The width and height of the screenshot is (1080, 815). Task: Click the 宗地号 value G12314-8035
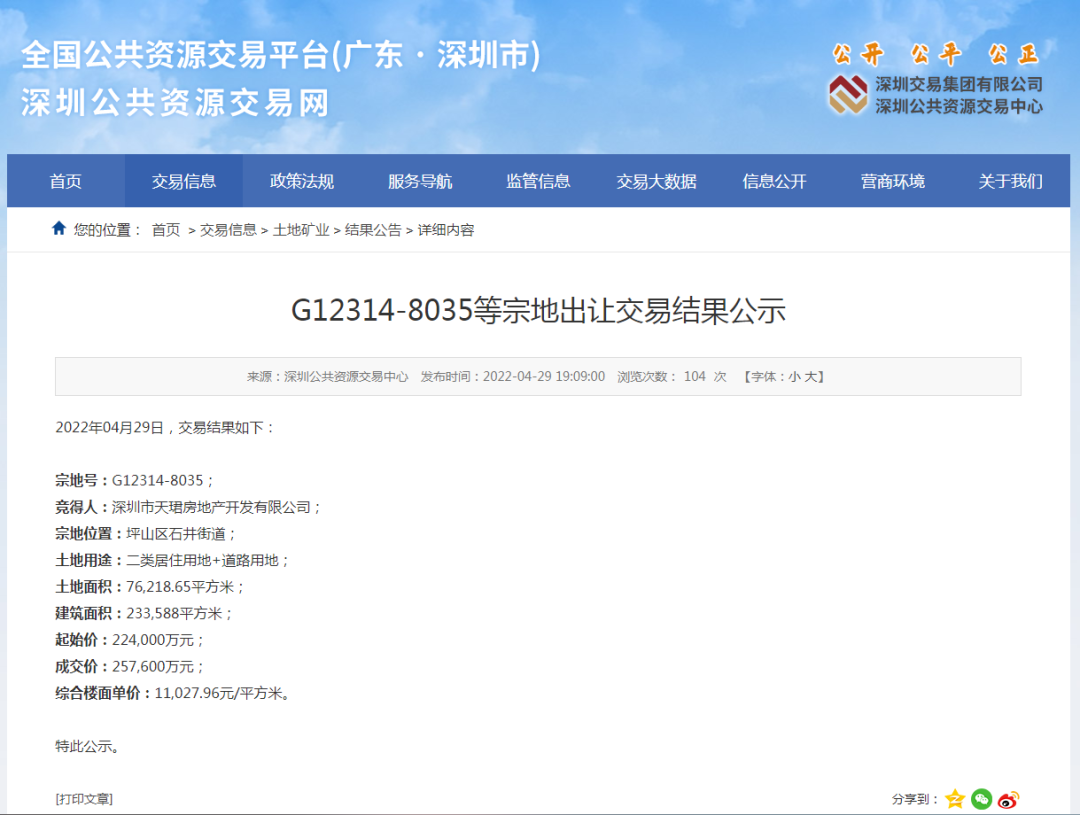(x=158, y=480)
